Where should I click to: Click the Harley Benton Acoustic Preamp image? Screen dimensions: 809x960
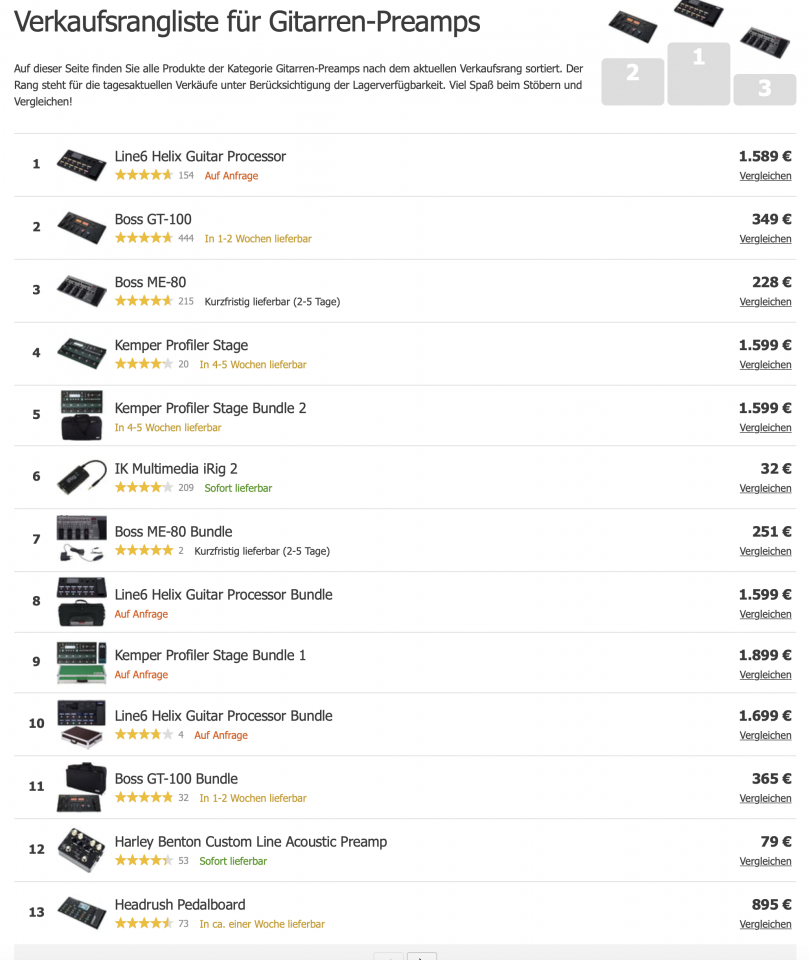coord(81,849)
